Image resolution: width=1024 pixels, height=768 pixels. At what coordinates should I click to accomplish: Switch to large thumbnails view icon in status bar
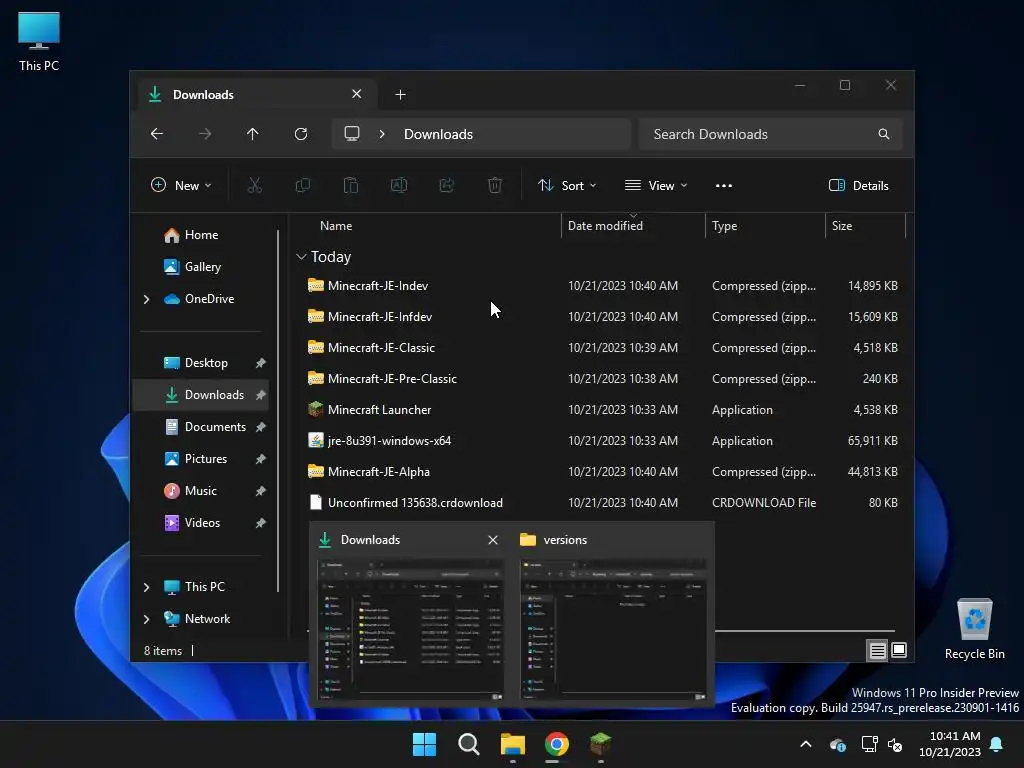click(899, 650)
